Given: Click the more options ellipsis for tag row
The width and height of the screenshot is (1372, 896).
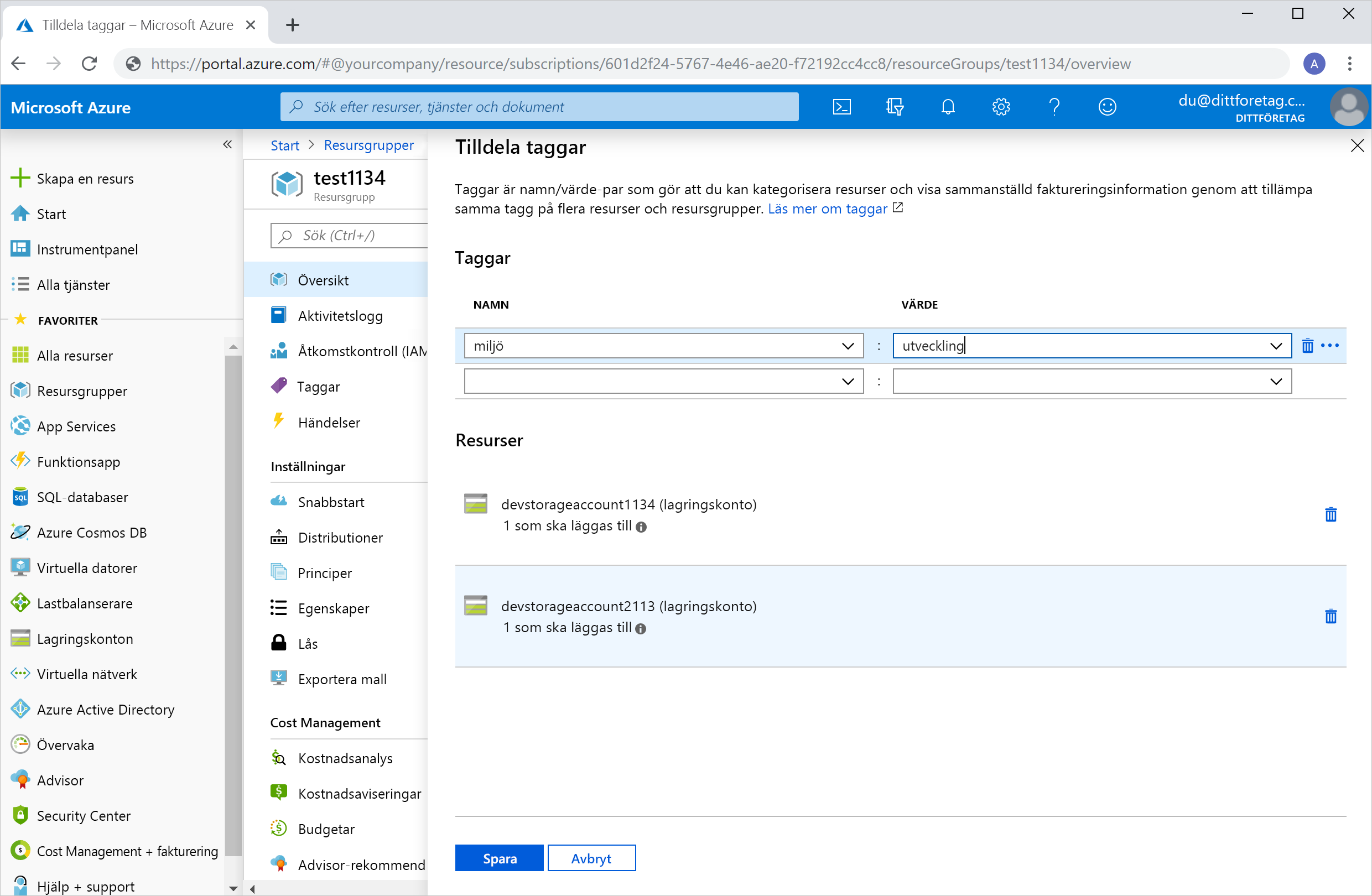Looking at the screenshot, I should pyautogui.click(x=1332, y=346).
